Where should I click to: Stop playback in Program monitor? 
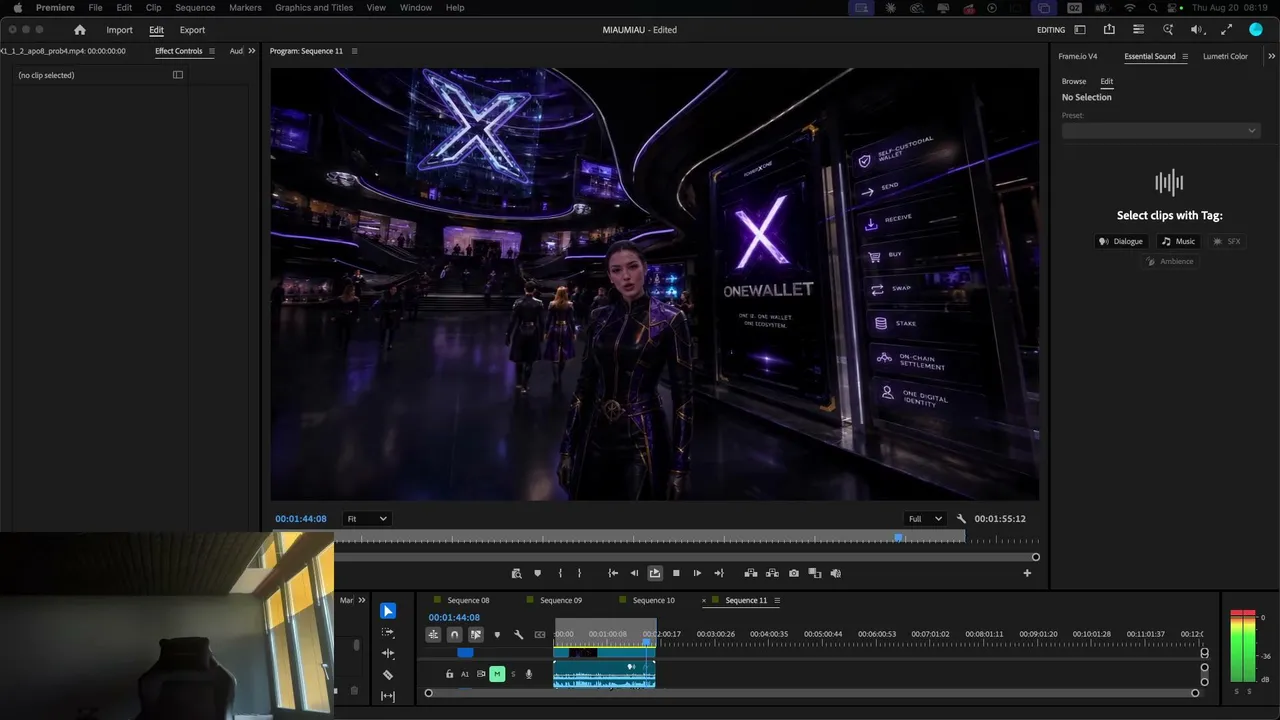tap(676, 573)
